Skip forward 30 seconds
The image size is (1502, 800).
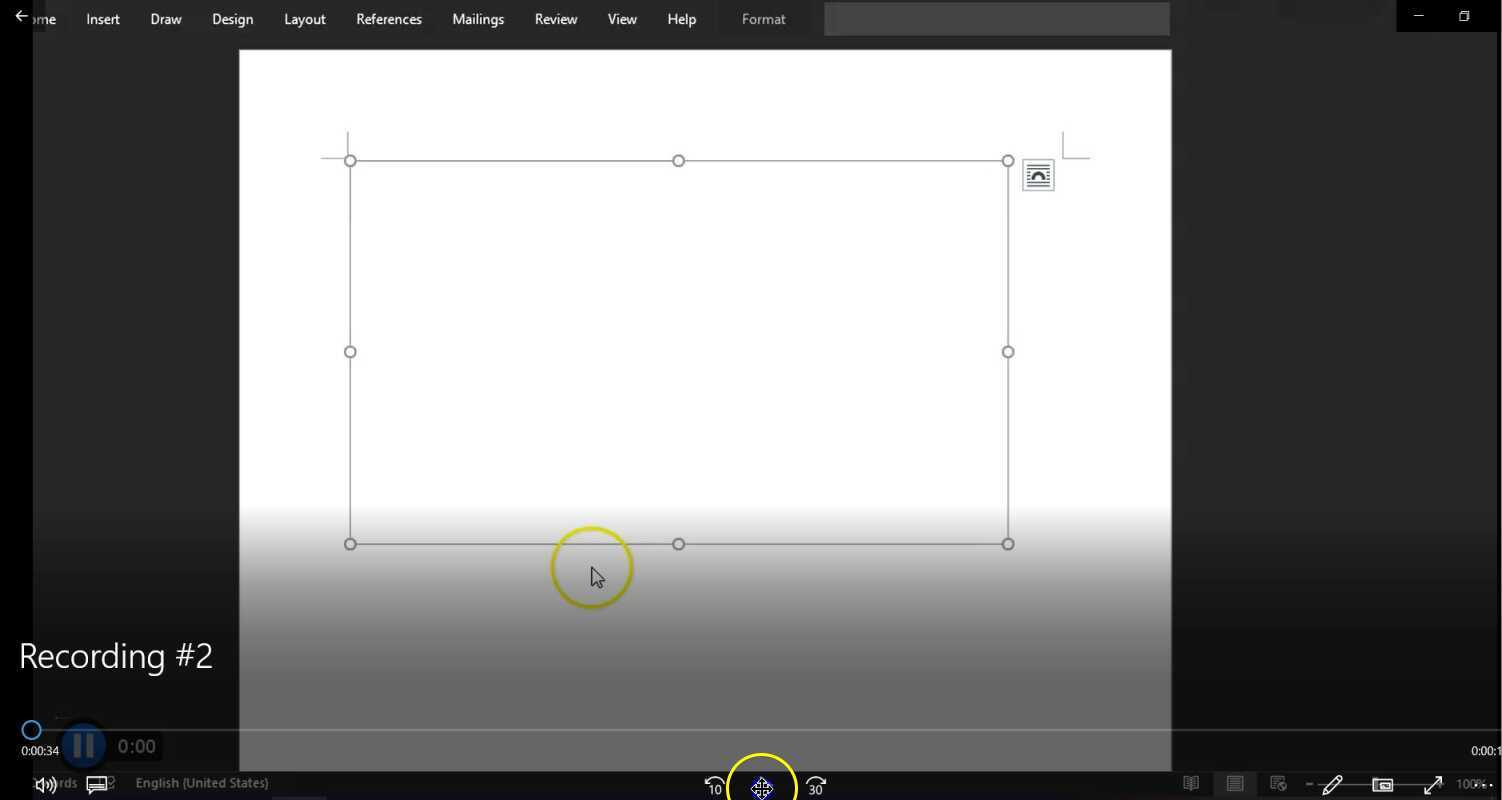tap(815, 787)
